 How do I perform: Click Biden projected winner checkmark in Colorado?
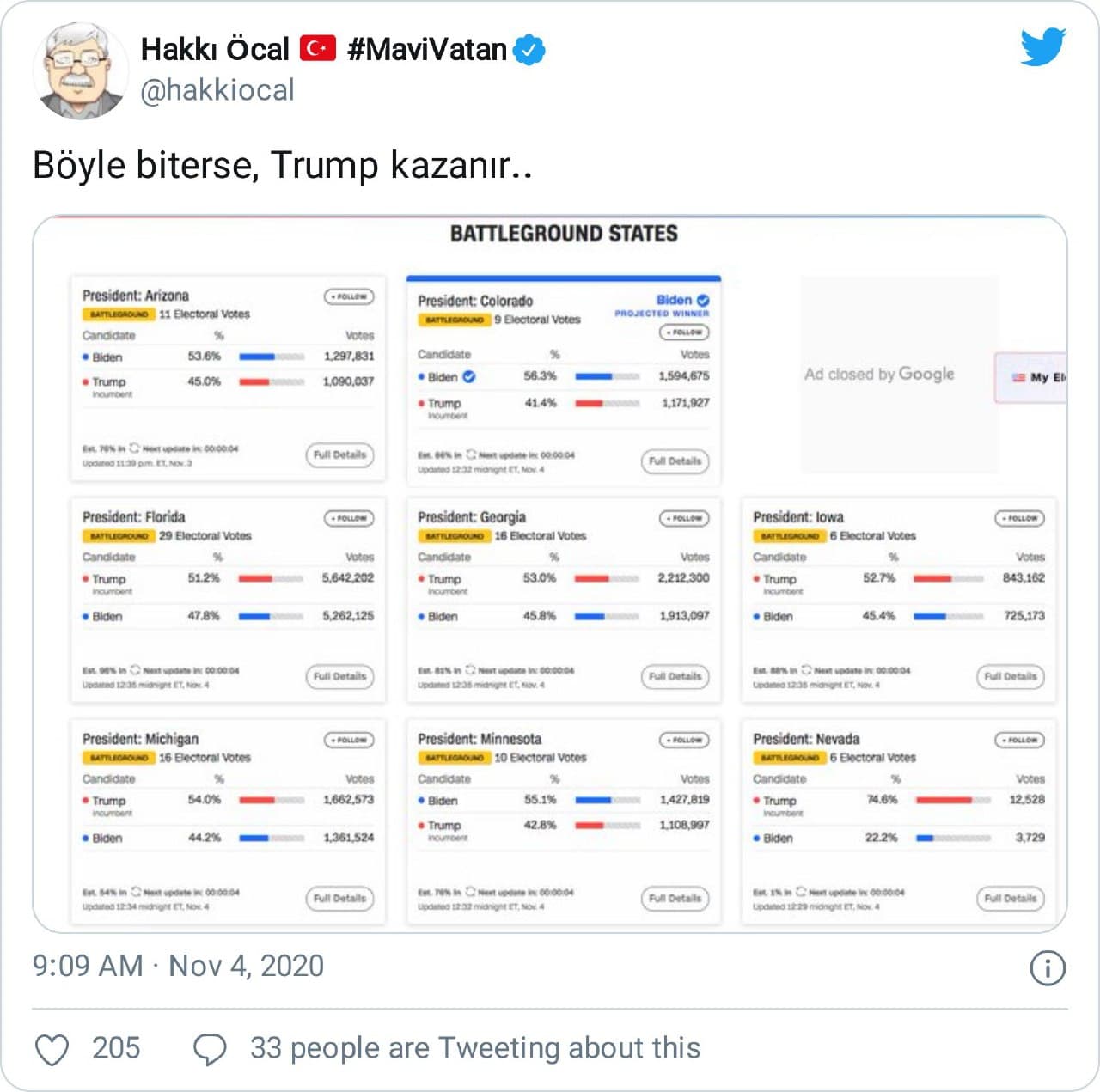(703, 300)
